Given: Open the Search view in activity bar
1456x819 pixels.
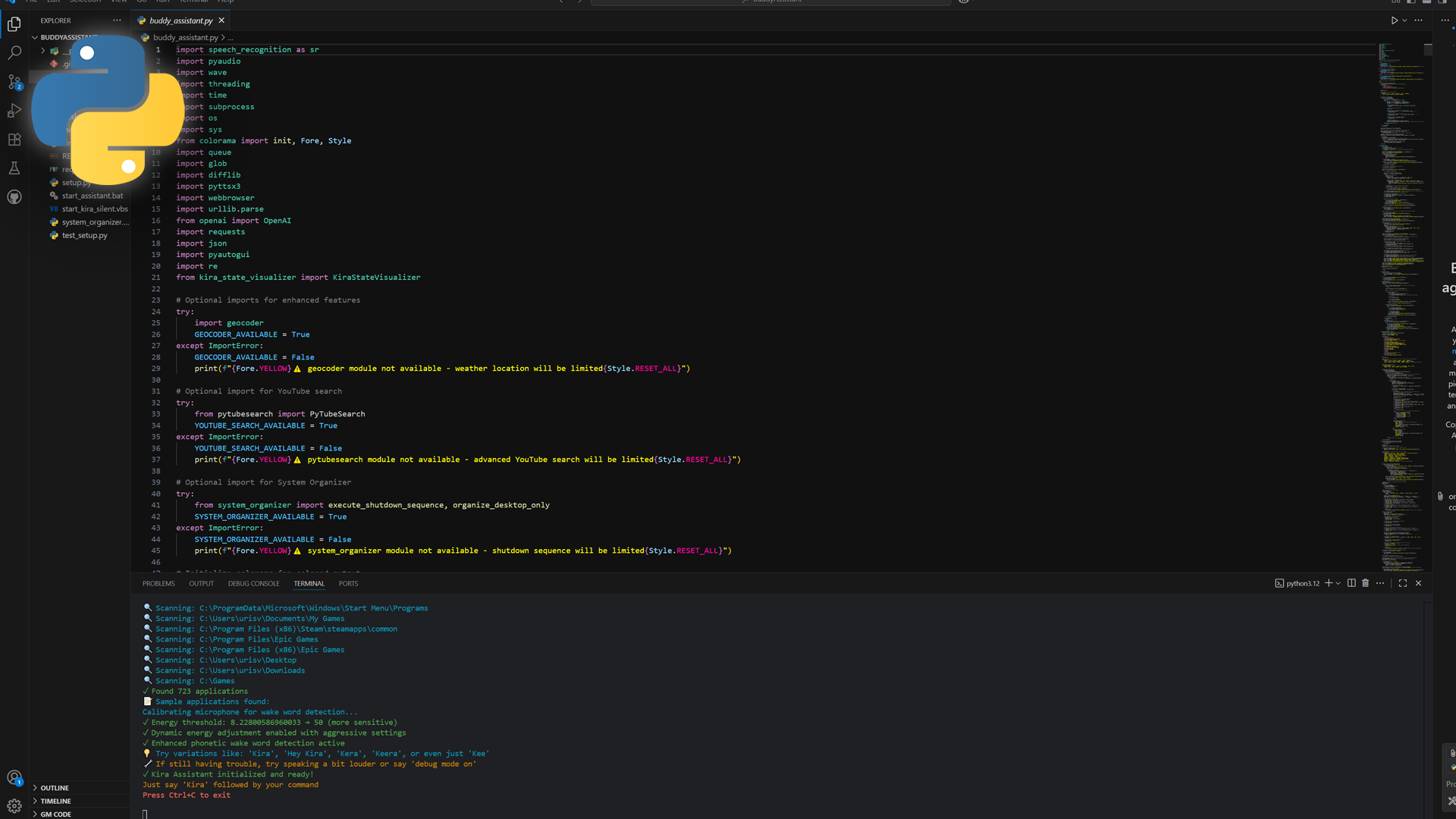Looking at the screenshot, I should point(14,53).
